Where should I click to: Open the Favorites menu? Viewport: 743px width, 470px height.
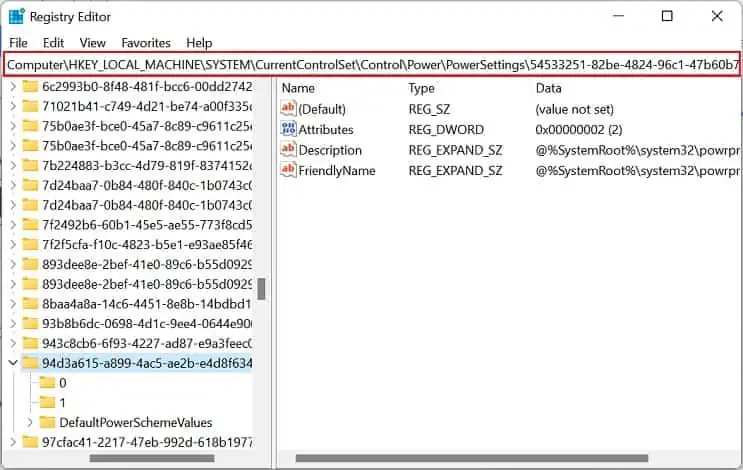(145, 43)
